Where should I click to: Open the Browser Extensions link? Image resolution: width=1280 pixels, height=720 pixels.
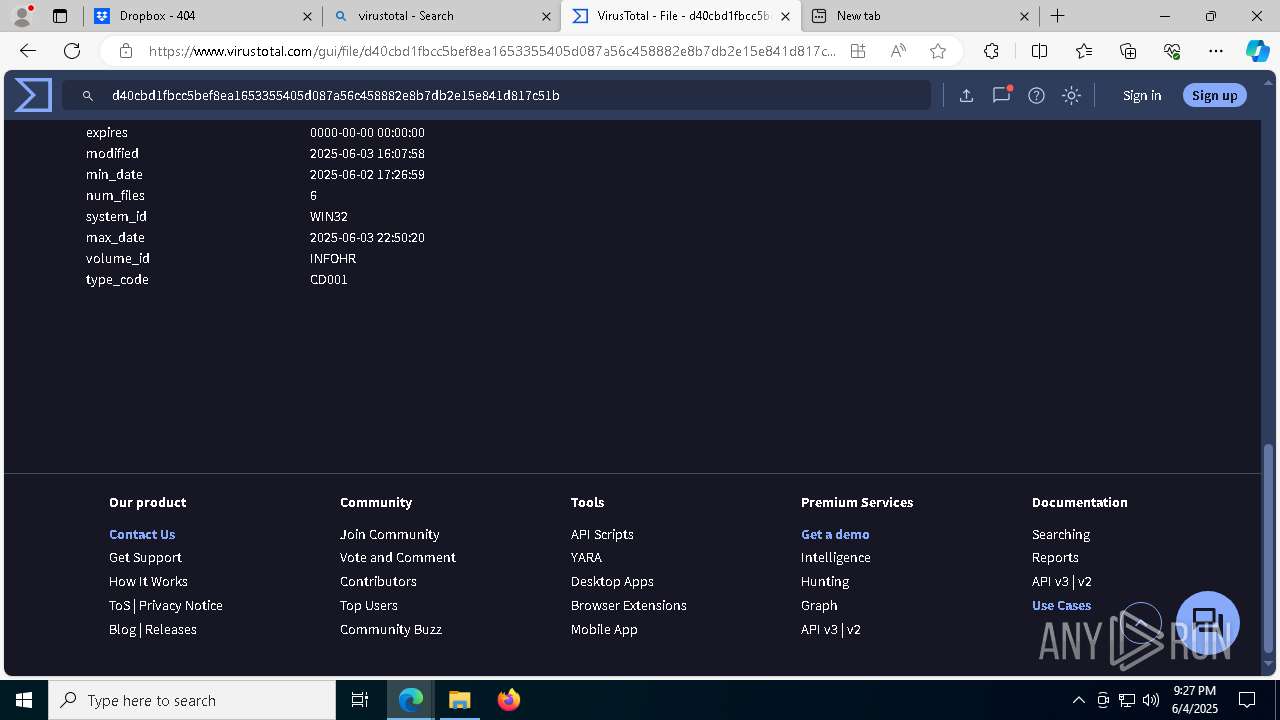[629, 606]
